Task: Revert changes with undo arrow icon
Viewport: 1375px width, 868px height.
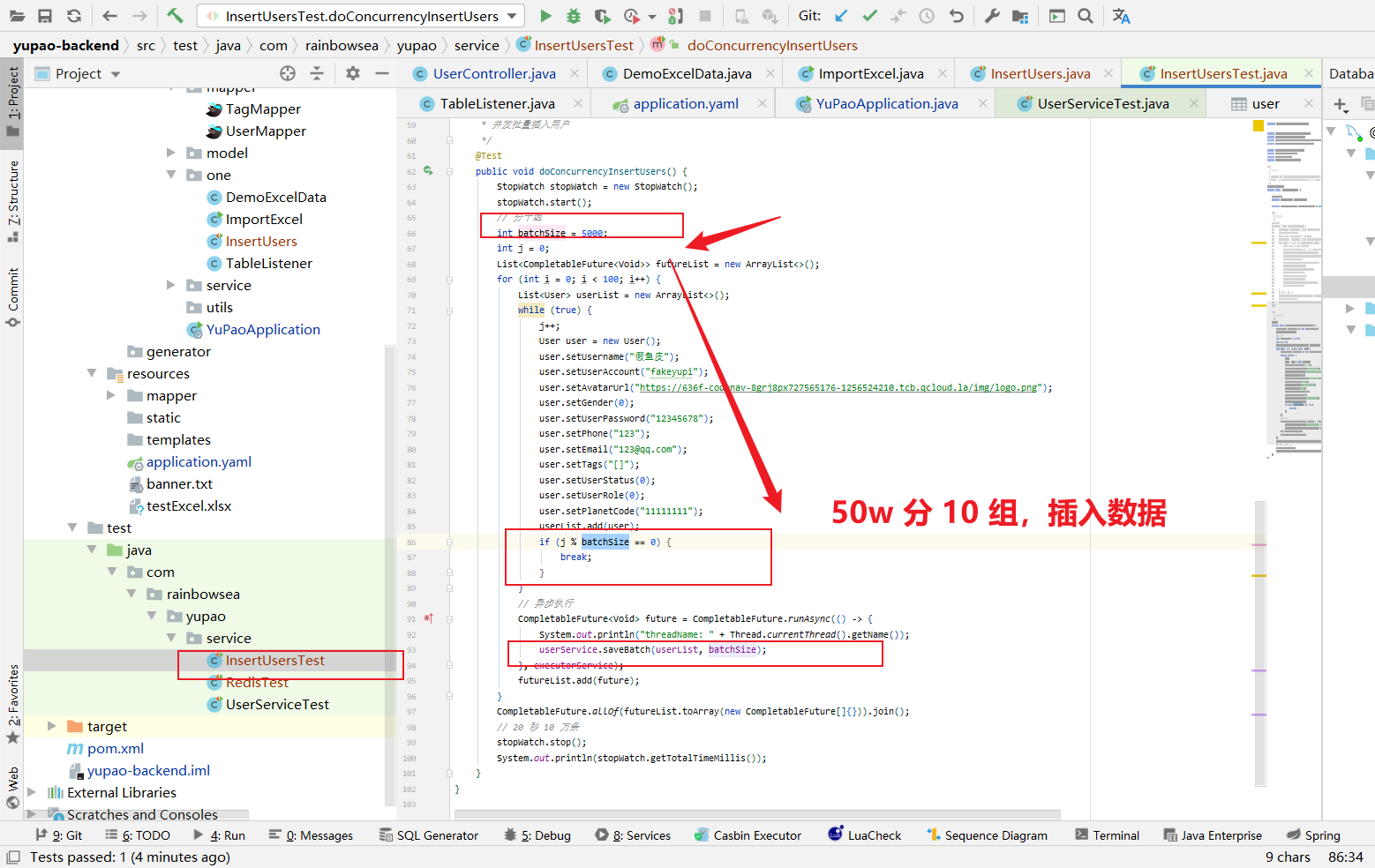Action: 956,16
